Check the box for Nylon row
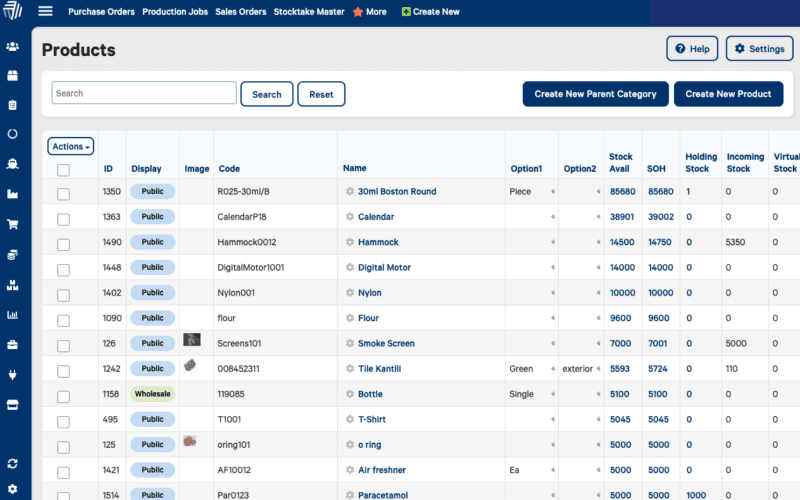The height and width of the screenshot is (500, 800). click(x=63, y=295)
